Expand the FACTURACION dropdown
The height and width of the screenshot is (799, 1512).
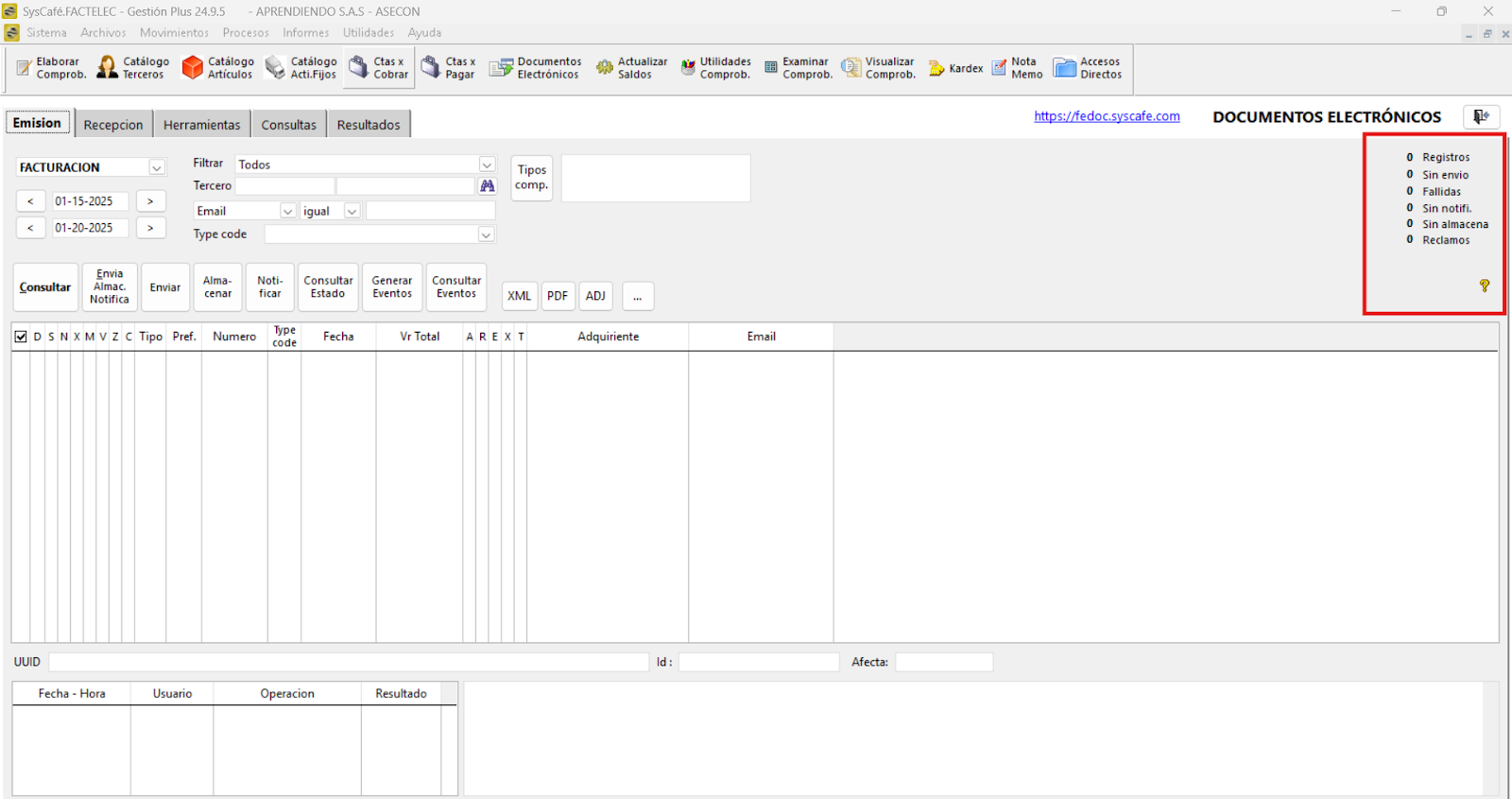pos(157,167)
